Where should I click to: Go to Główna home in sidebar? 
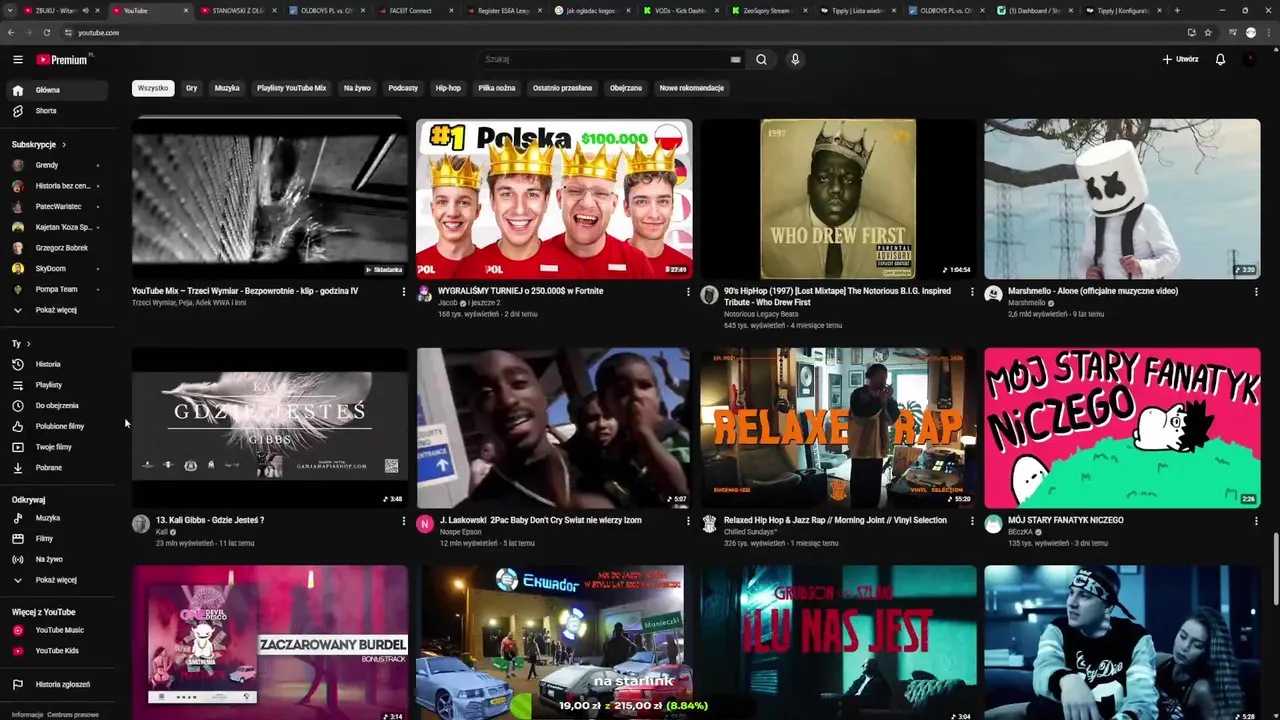click(x=56, y=90)
